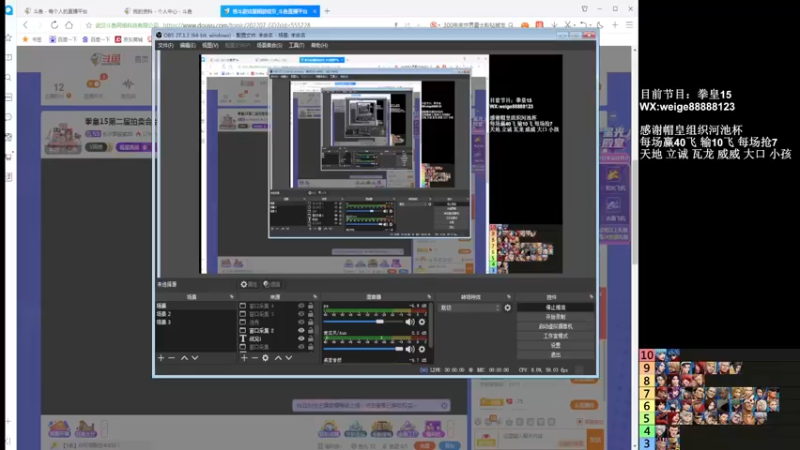The width and height of the screenshot is (800, 450).
Task: Pop out the Scene Transitions dock via header icon
Action: click(x=509, y=297)
